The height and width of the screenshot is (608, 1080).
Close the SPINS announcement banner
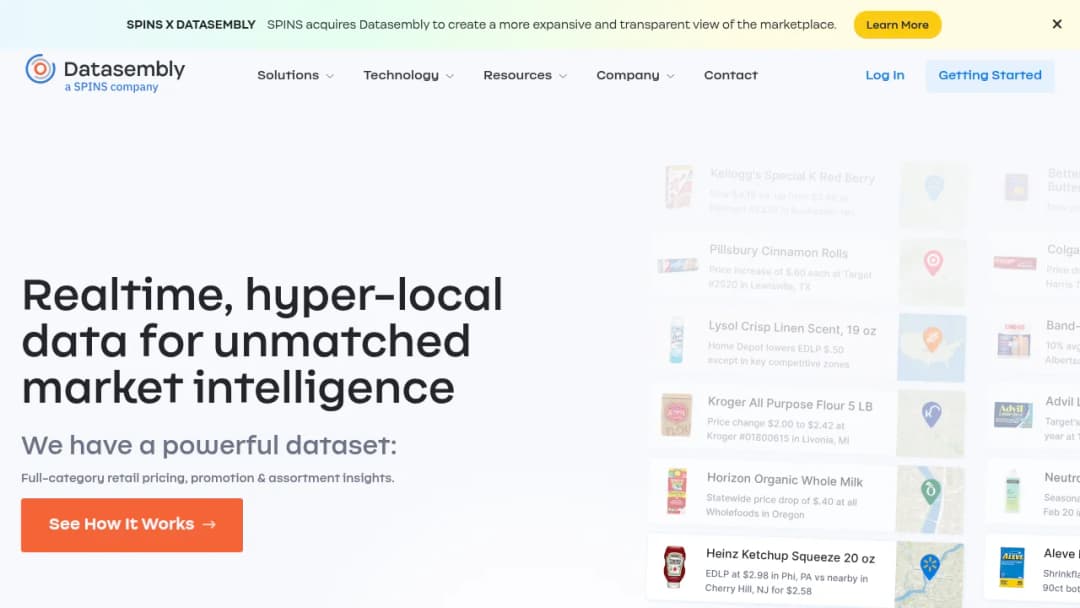click(x=1057, y=24)
